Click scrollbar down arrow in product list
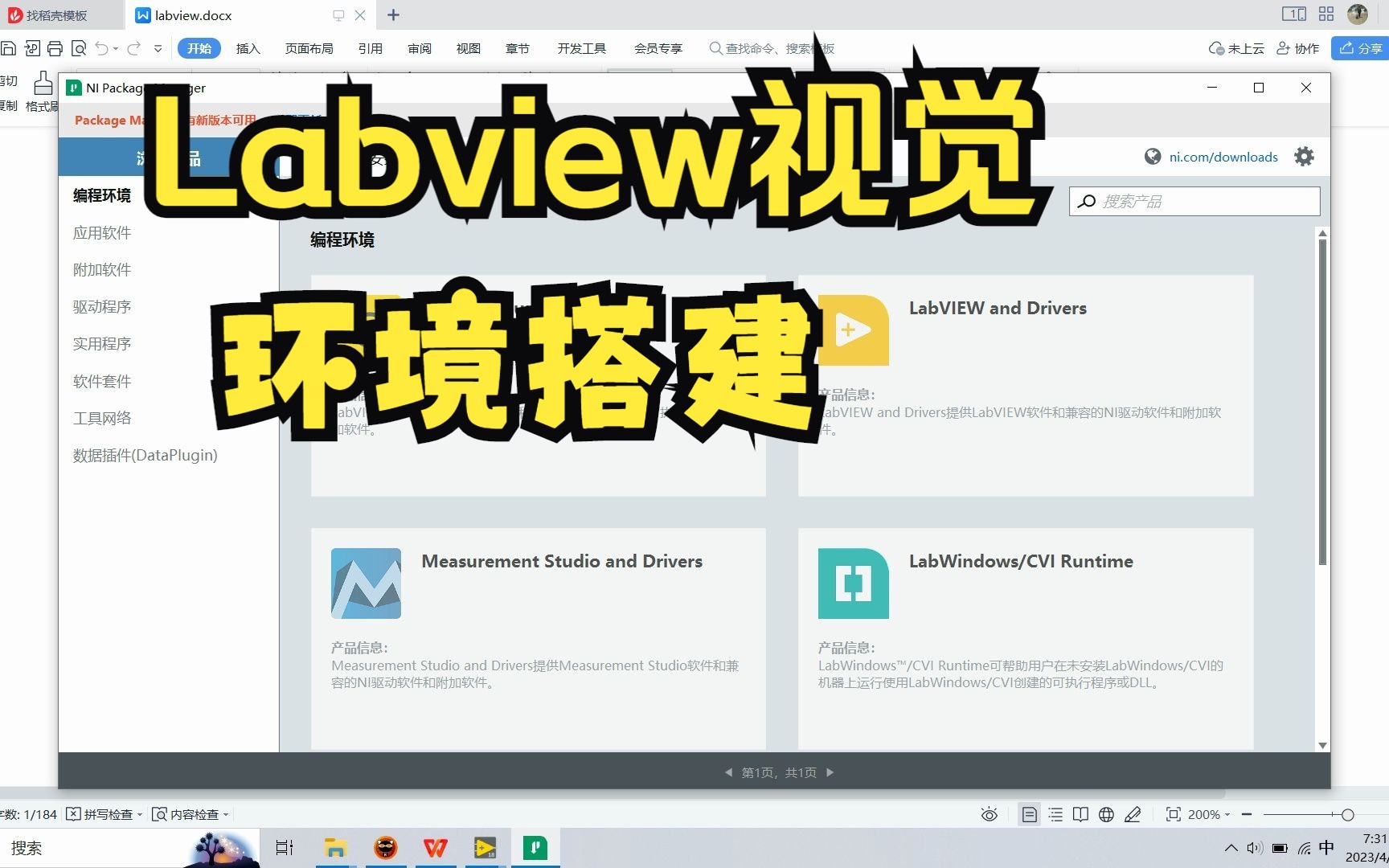1389x868 pixels. (x=1322, y=745)
